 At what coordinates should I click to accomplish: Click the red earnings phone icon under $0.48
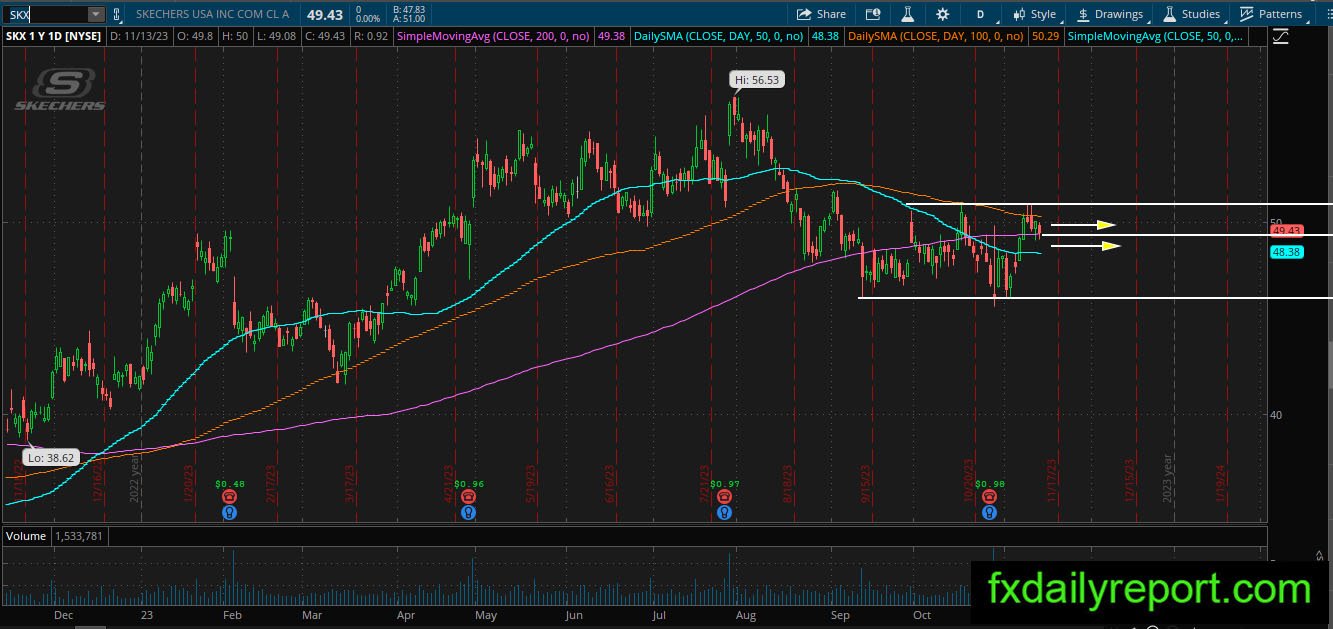(230, 497)
